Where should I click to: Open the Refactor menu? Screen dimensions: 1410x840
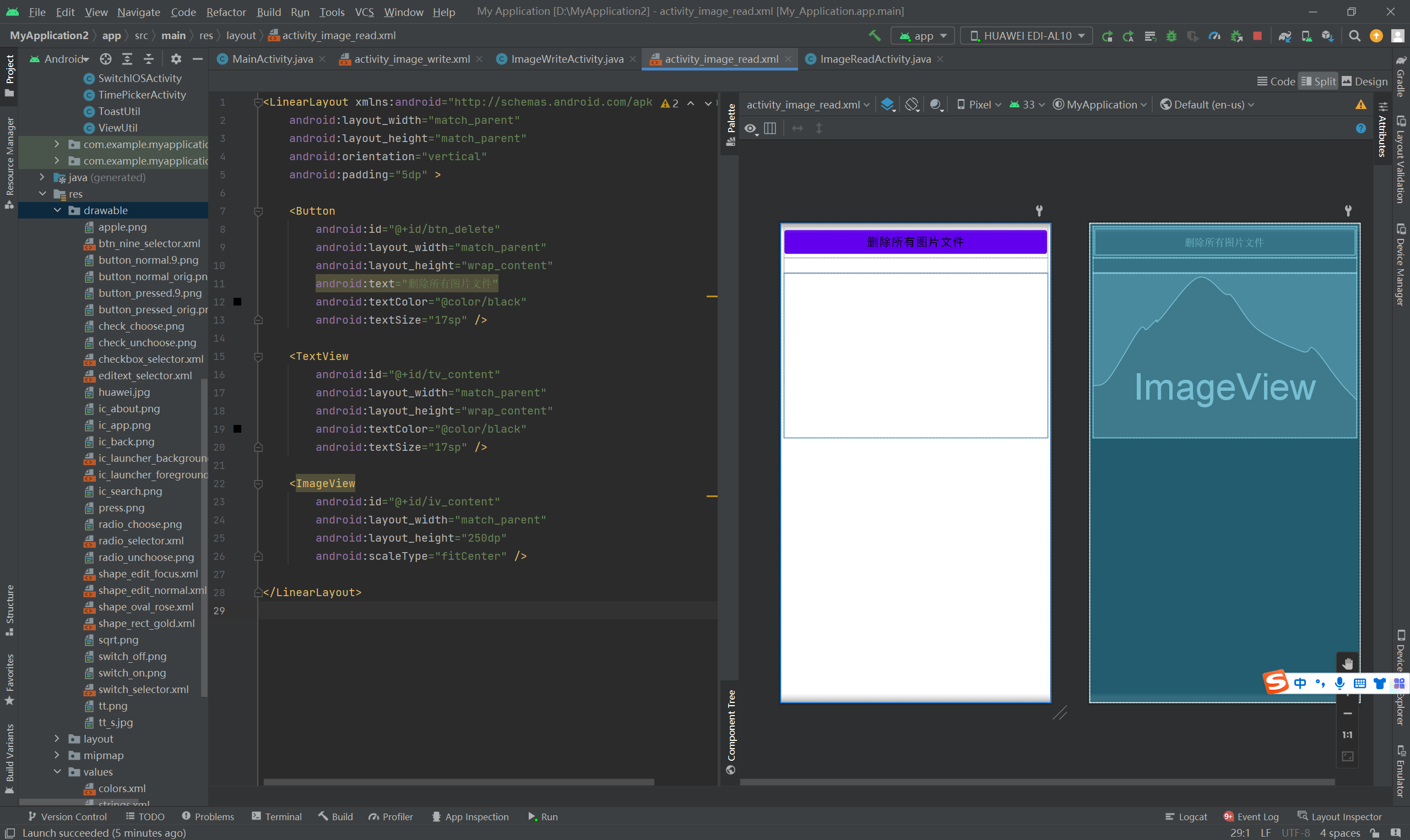click(x=226, y=12)
